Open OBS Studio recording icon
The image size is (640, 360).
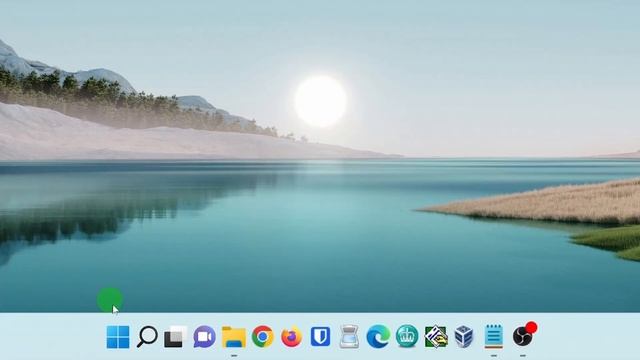tap(524, 336)
